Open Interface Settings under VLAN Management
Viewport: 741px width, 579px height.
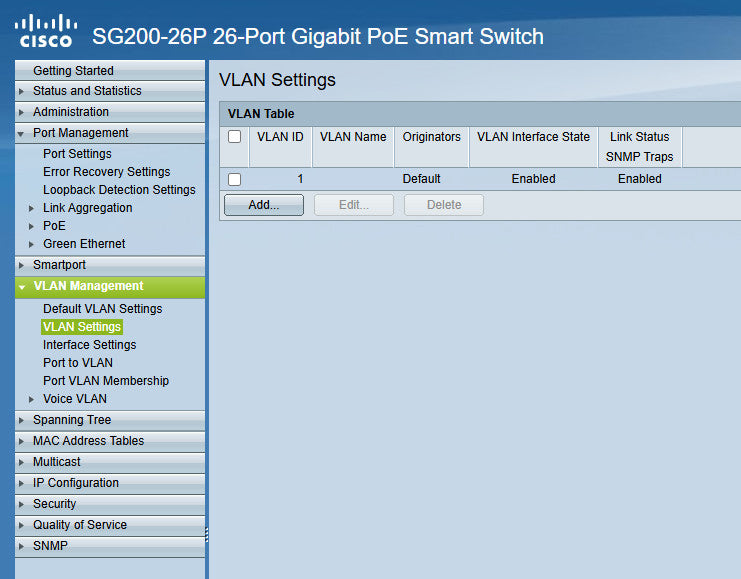click(89, 345)
